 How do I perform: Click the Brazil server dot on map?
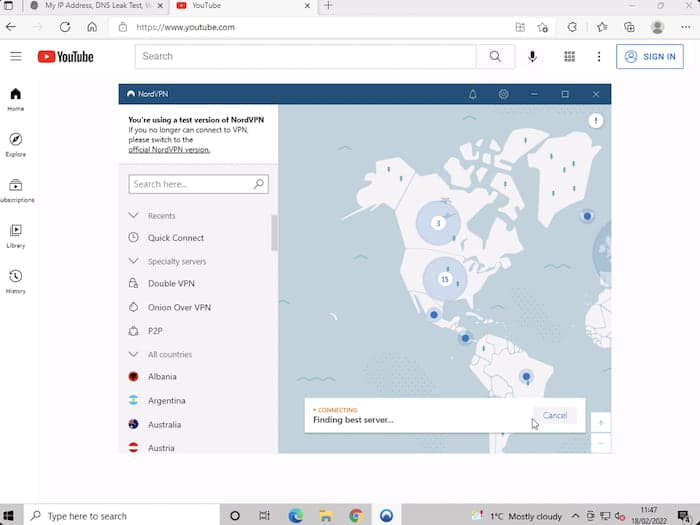[x=526, y=376]
